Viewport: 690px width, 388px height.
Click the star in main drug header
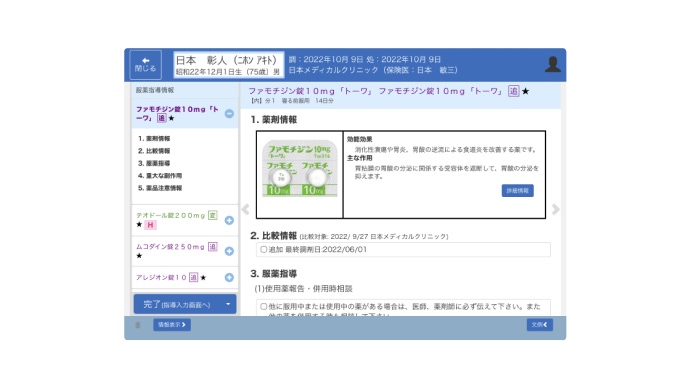pos(525,91)
